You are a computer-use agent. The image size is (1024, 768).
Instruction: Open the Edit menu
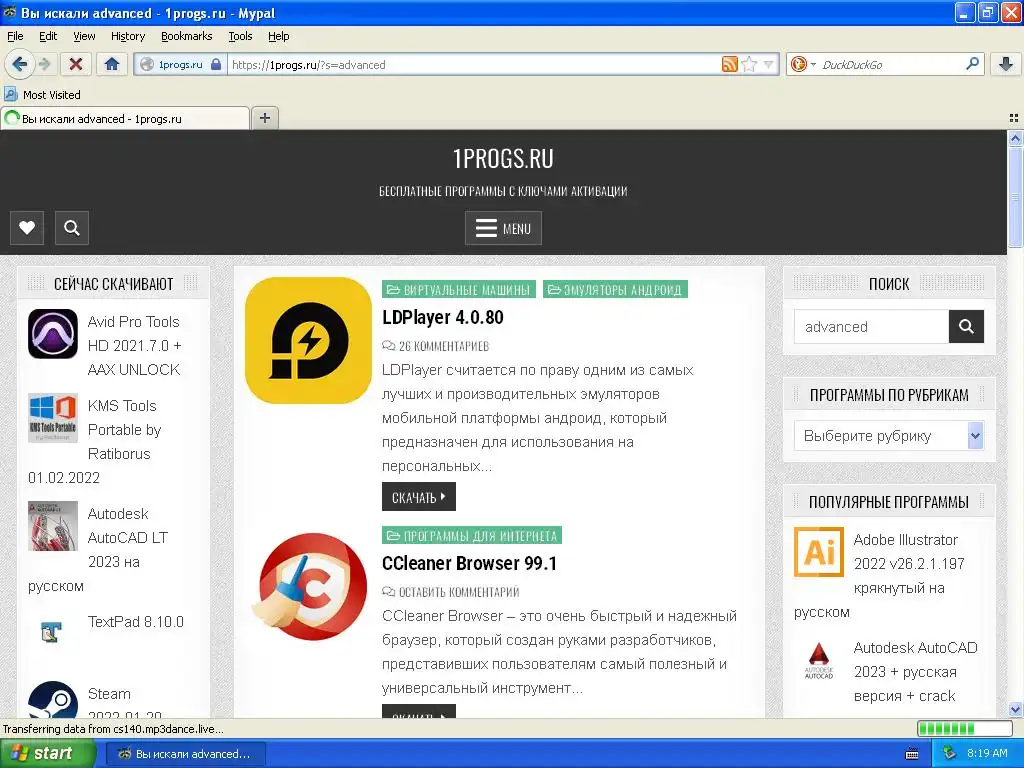pyautogui.click(x=48, y=36)
